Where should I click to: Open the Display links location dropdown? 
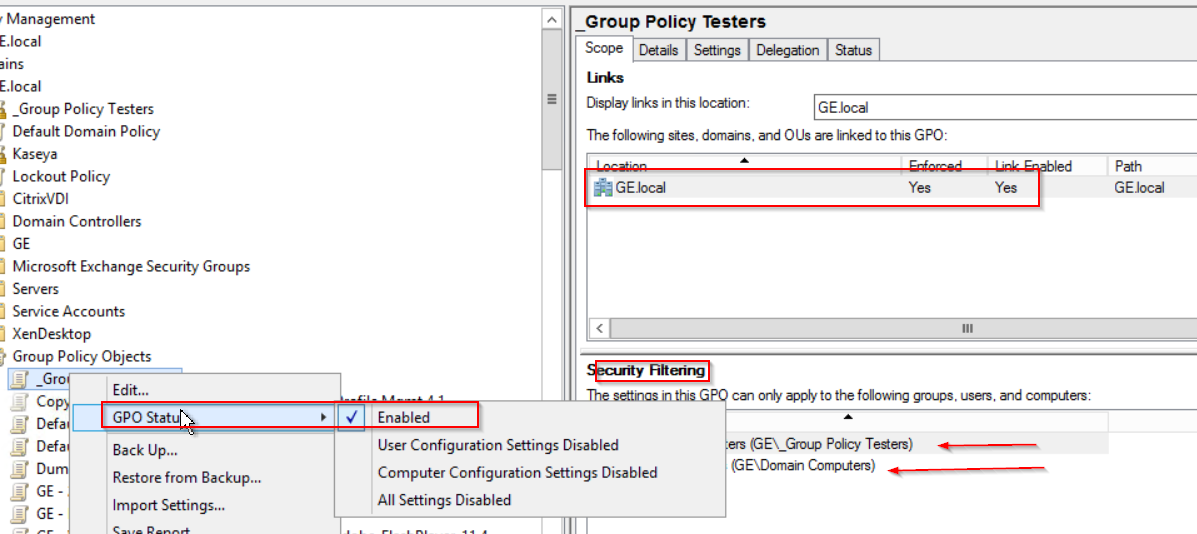[x=1005, y=108]
